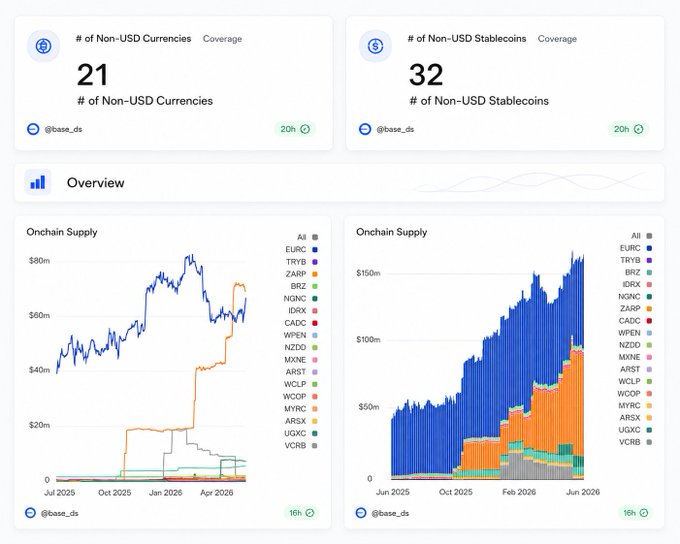Toggle All series in stacked bar chart legend
Screen dimensions: 680x544
641,236
